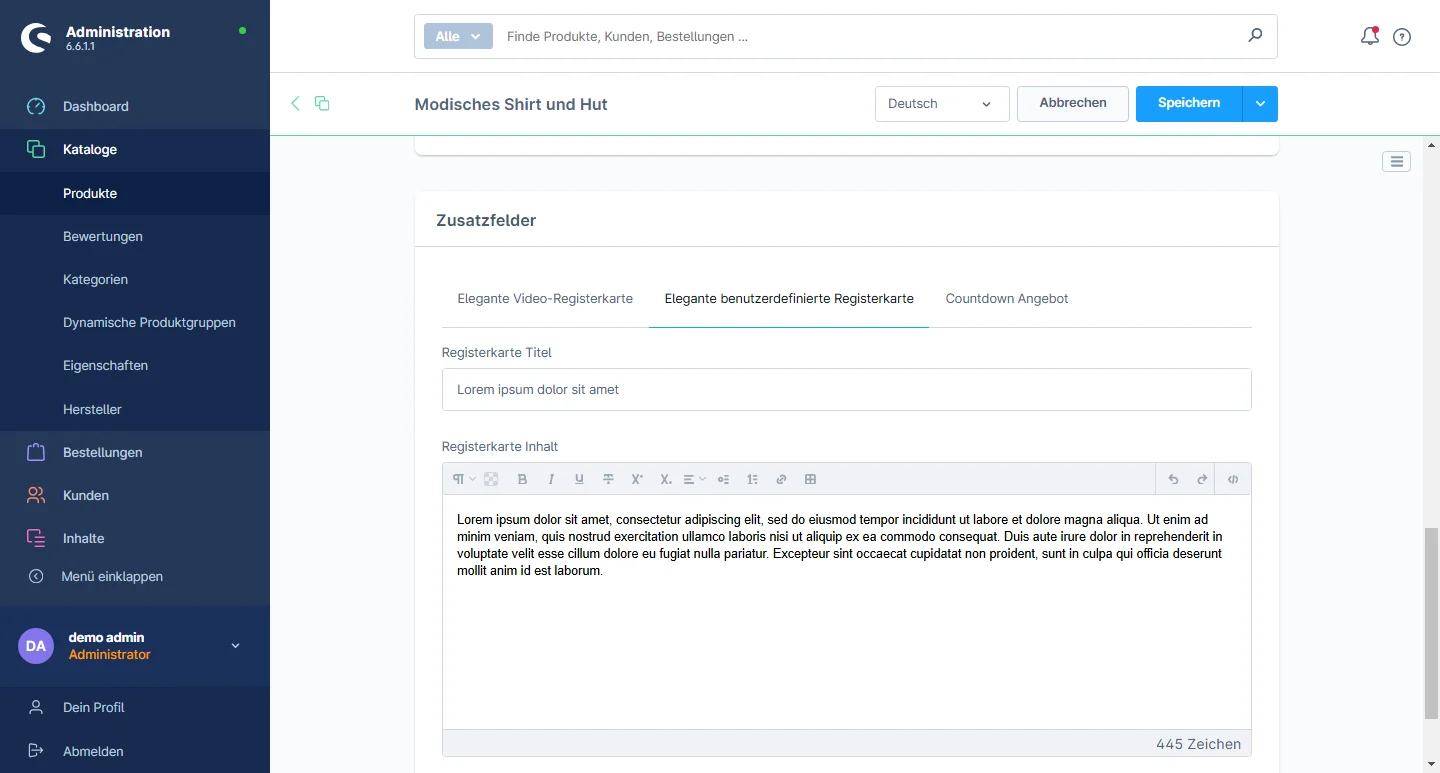Image resolution: width=1440 pixels, height=773 pixels.
Task: Toggle bold formatting in the editor toolbar
Action: click(x=522, y=480)
